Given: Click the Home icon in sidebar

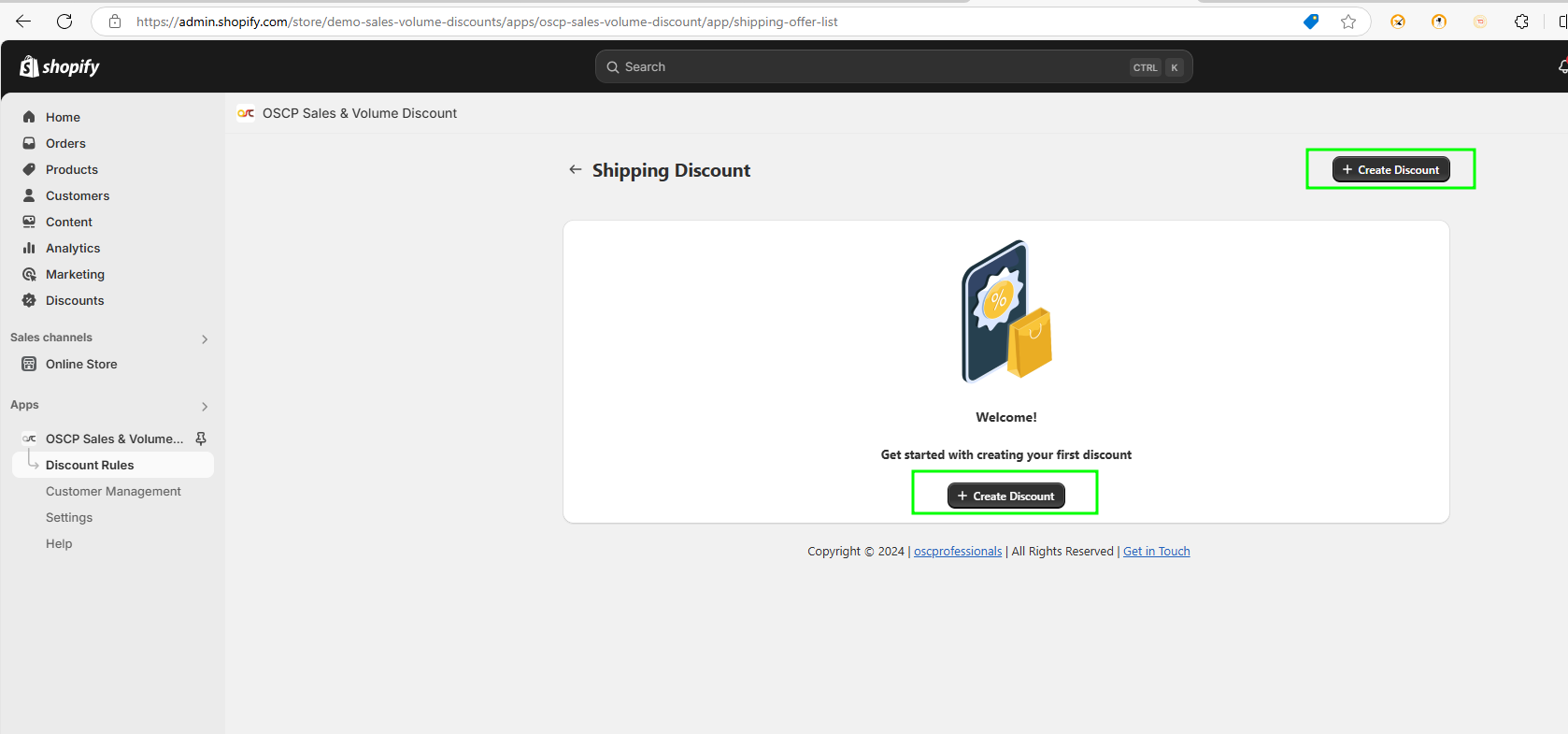Looking at the screenshot, I should 29,117.
